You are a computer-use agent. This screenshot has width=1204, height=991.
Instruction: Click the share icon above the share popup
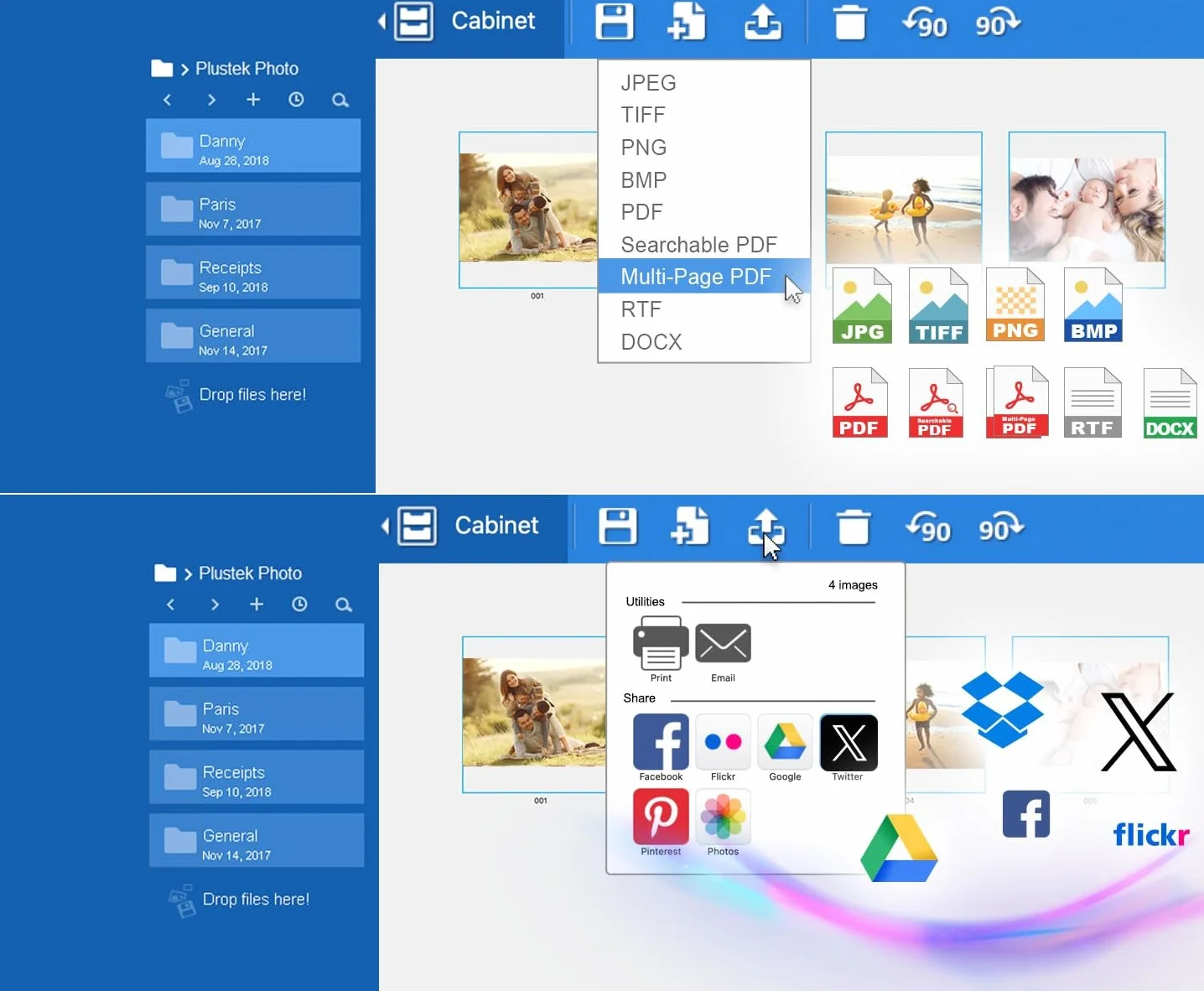pos(765,527)
